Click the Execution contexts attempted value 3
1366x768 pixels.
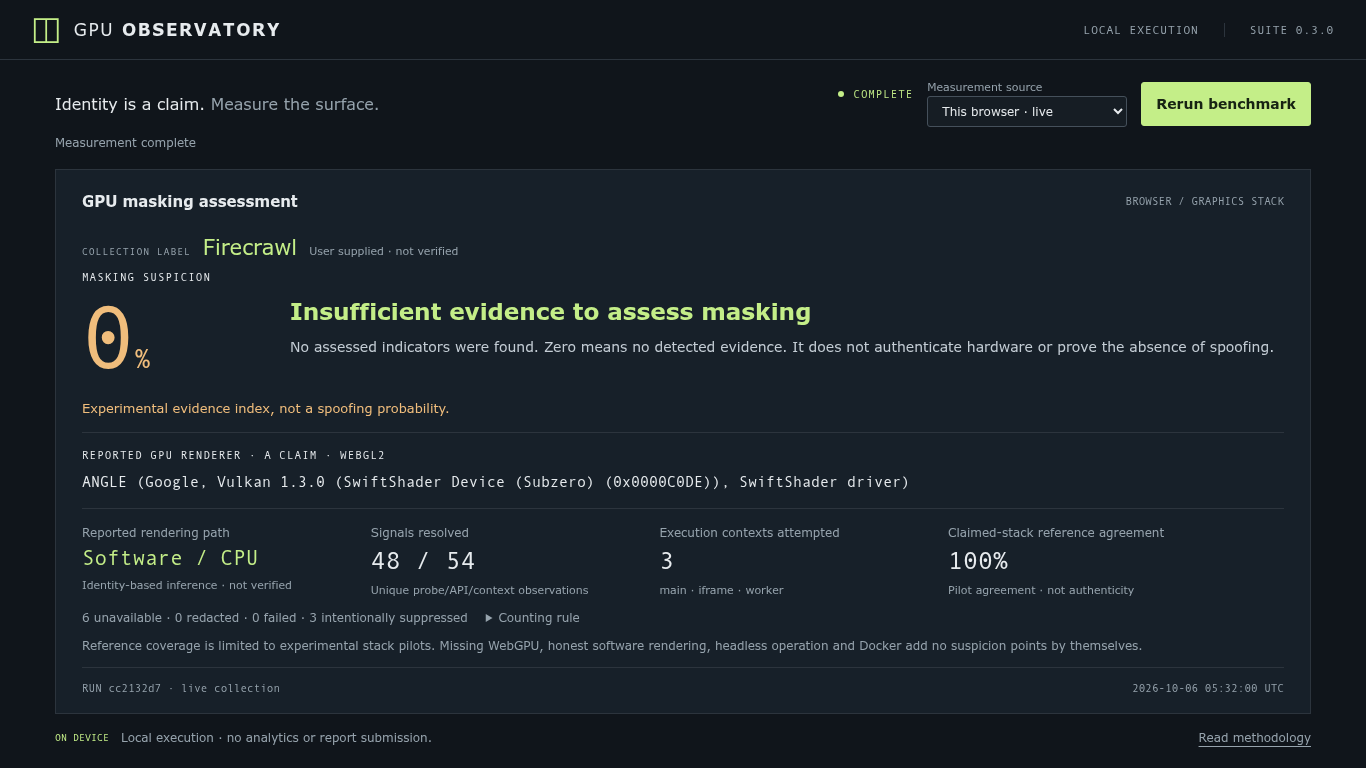coord(666,561)
